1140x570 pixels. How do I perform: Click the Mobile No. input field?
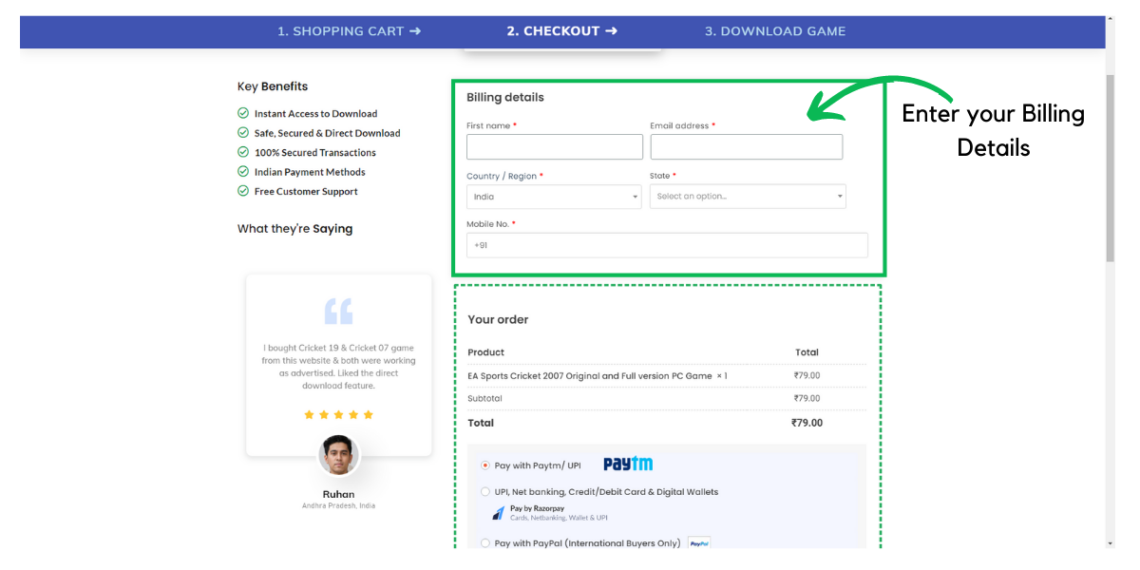667,245
